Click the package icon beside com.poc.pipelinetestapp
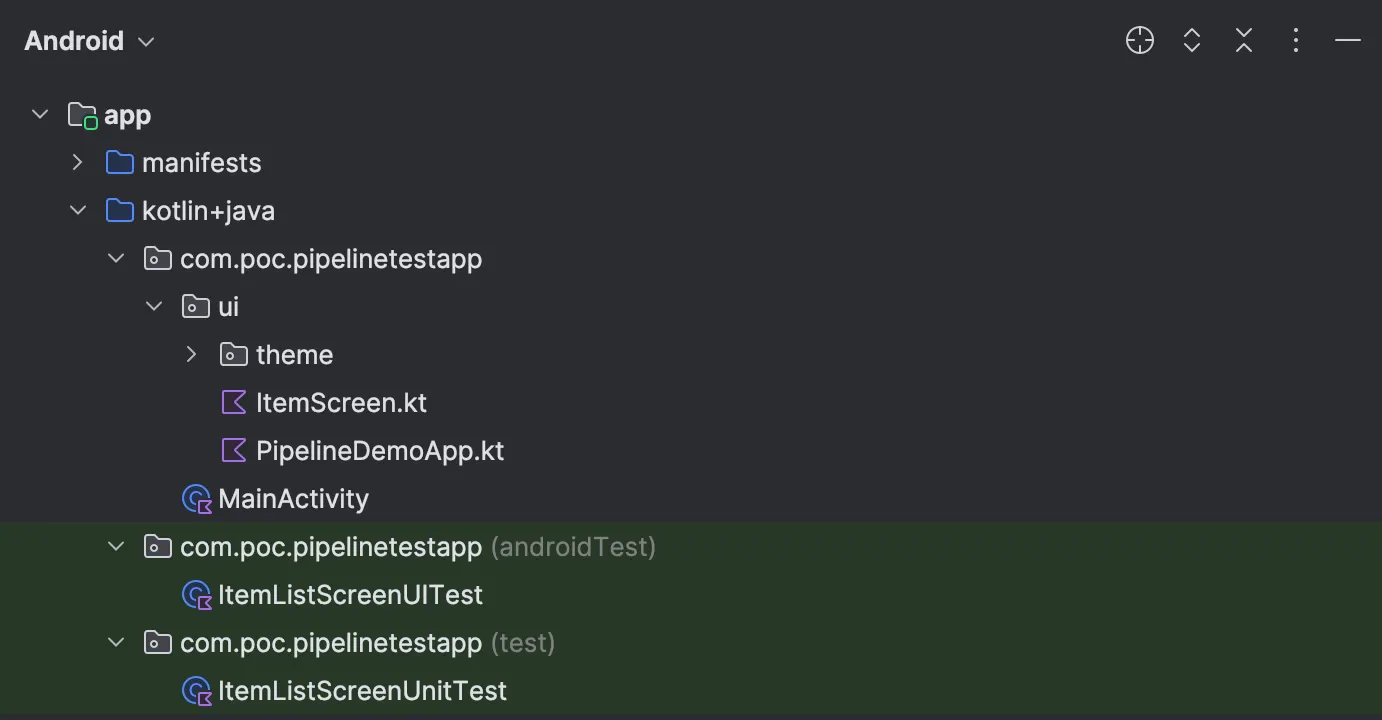Screen dimensions: 1382x720 pos(157,258)
